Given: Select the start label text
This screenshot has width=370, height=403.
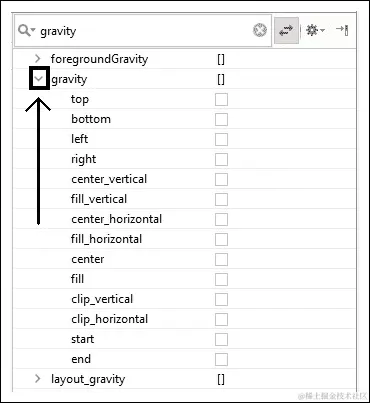Looking at the screenshot, I should (x=82, y=339).
